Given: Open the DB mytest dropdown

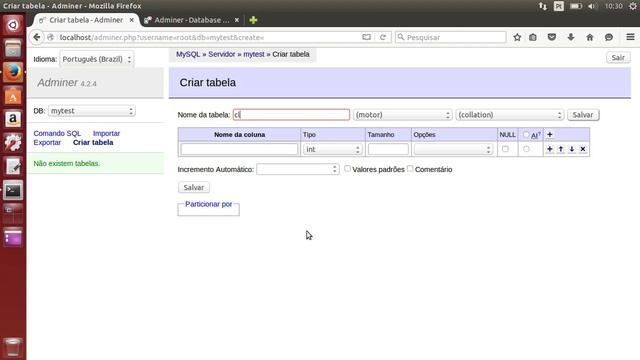Looking at the screenshot, I should pos(91,111).
